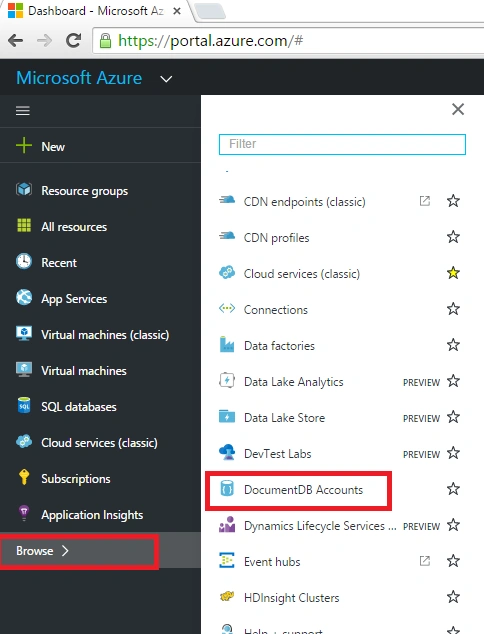Open Application Insights lightbulb icon
Screen dimensions: 484x634
click(24, 513)
